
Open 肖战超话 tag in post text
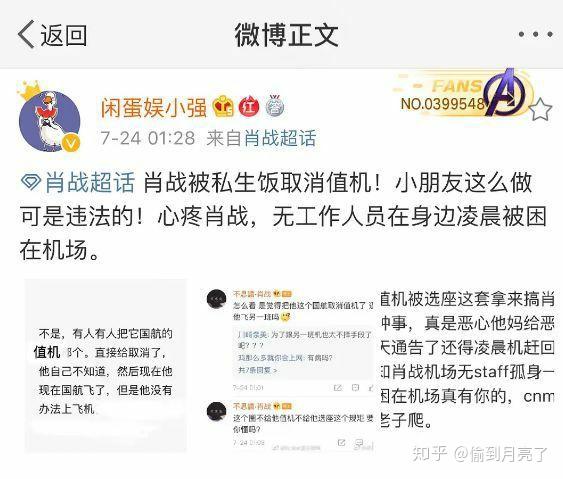coord(90,182)
